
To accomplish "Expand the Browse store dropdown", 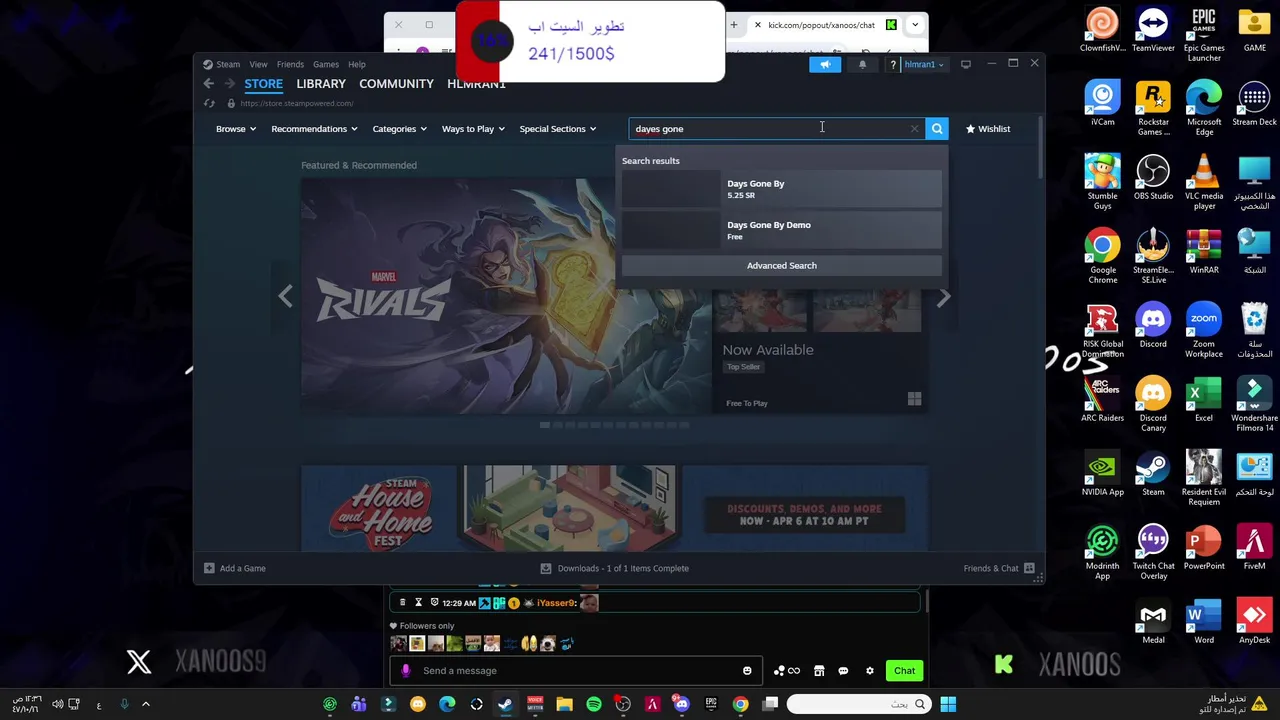I will click(236, 129).
